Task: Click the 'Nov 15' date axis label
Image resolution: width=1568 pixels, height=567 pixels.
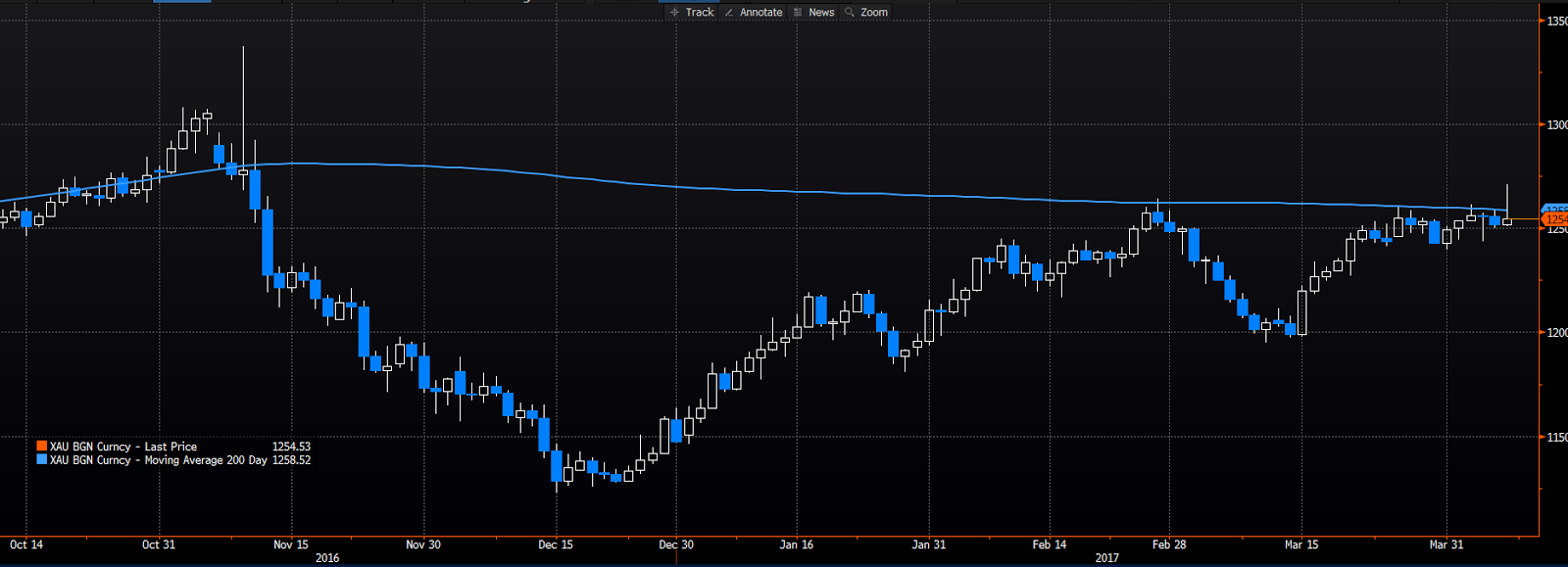Action: (291, 544)
